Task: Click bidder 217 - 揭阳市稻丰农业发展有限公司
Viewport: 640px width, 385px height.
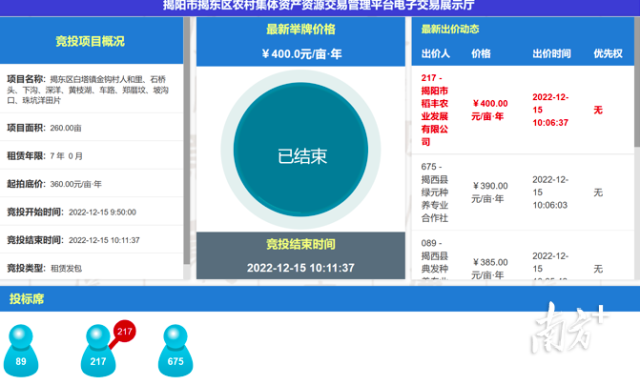Action: pos(435,110)
